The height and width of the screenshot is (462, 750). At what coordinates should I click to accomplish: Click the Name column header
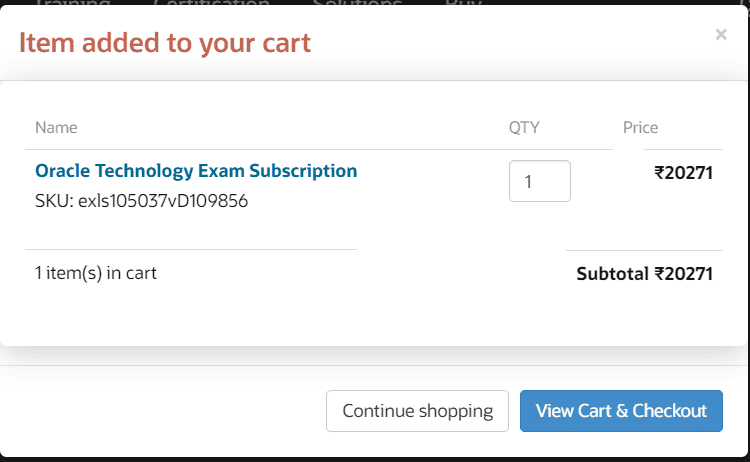[x=56, y=127]
